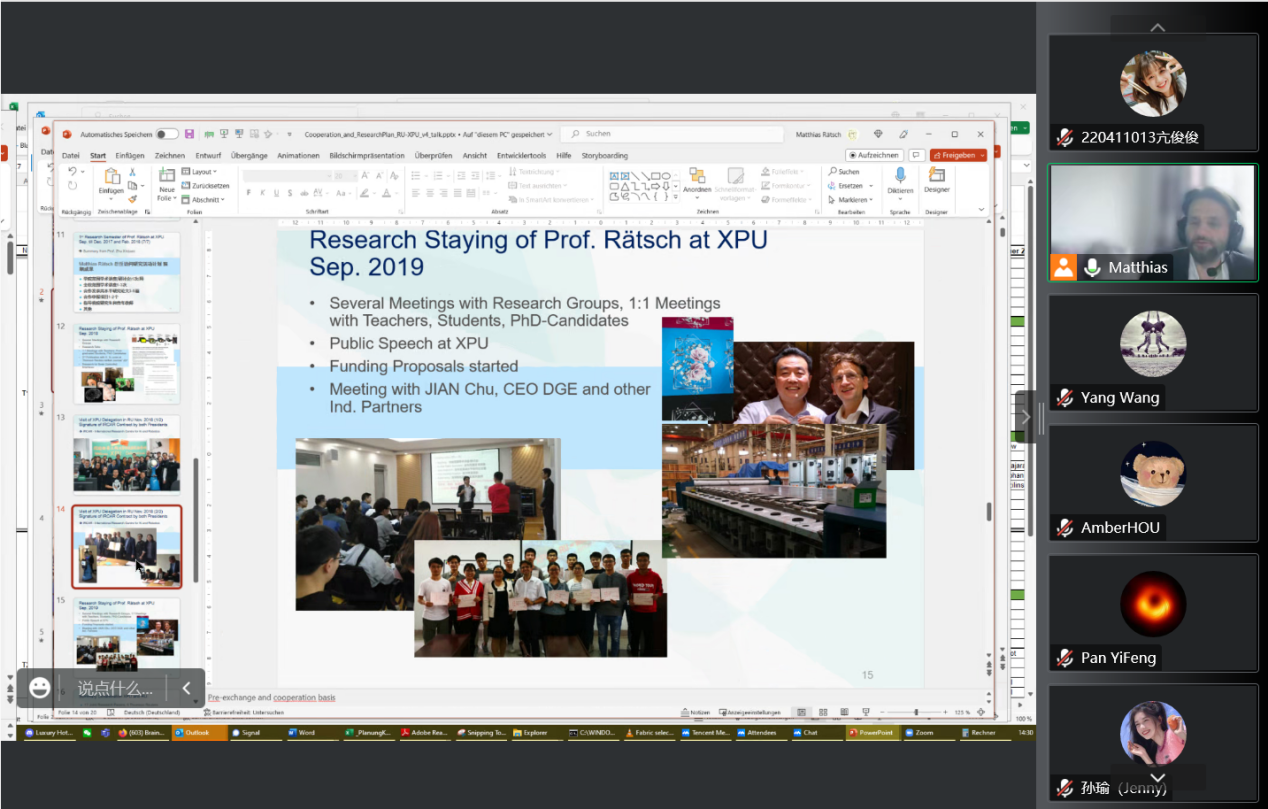Click the Undo arrow in the ribbon

[x=72, y=172]
